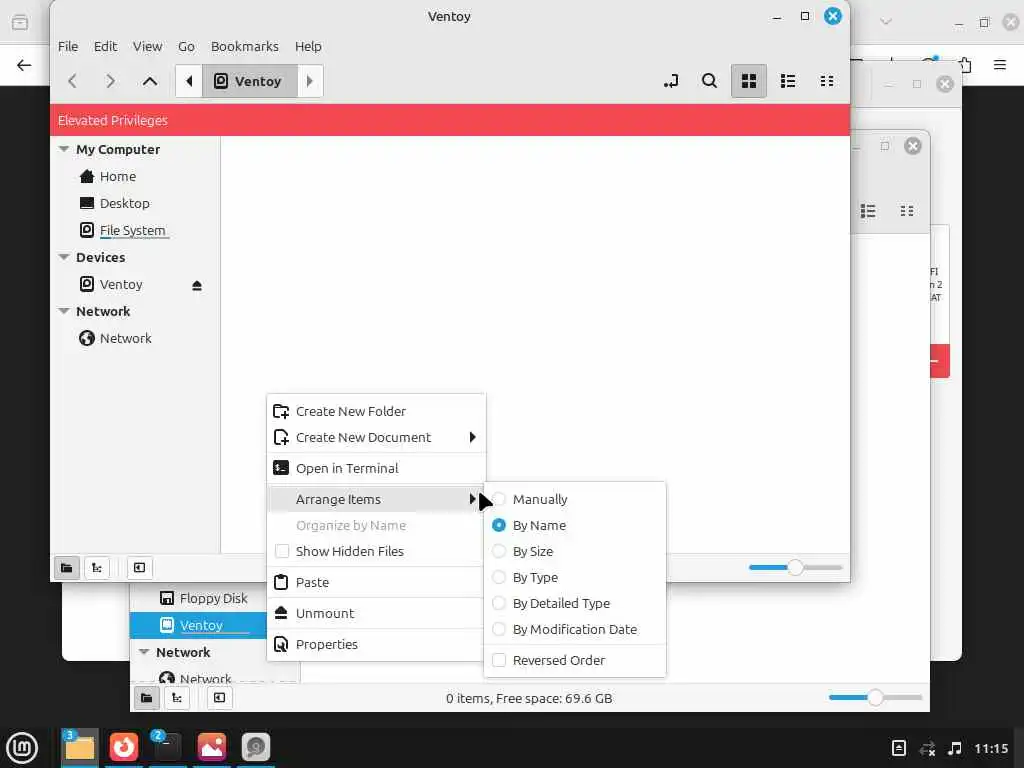Go up to the parent folder

click(x=150, y=81)
